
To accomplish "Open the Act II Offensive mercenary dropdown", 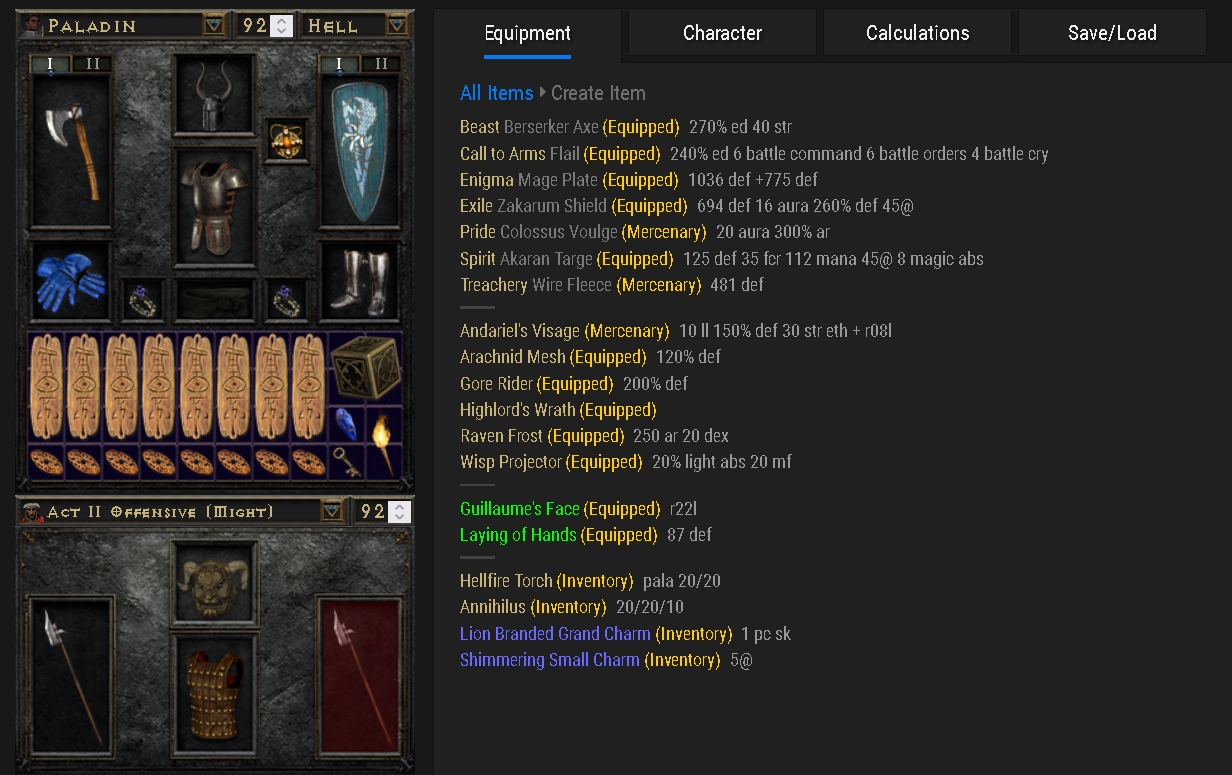I will 332,511.
